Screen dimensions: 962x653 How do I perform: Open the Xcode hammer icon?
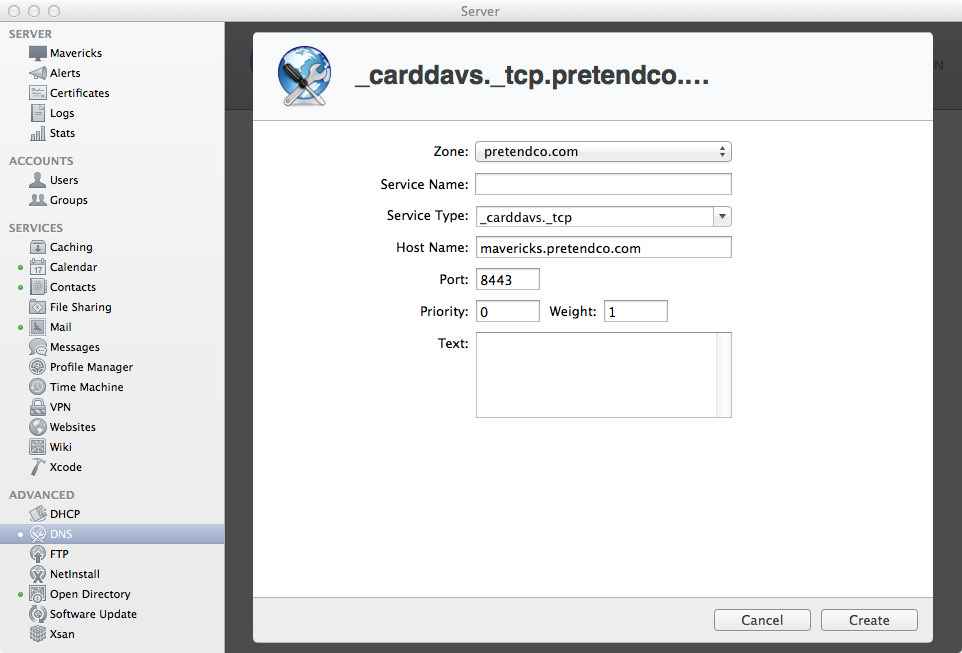click(x=37, y=467)
